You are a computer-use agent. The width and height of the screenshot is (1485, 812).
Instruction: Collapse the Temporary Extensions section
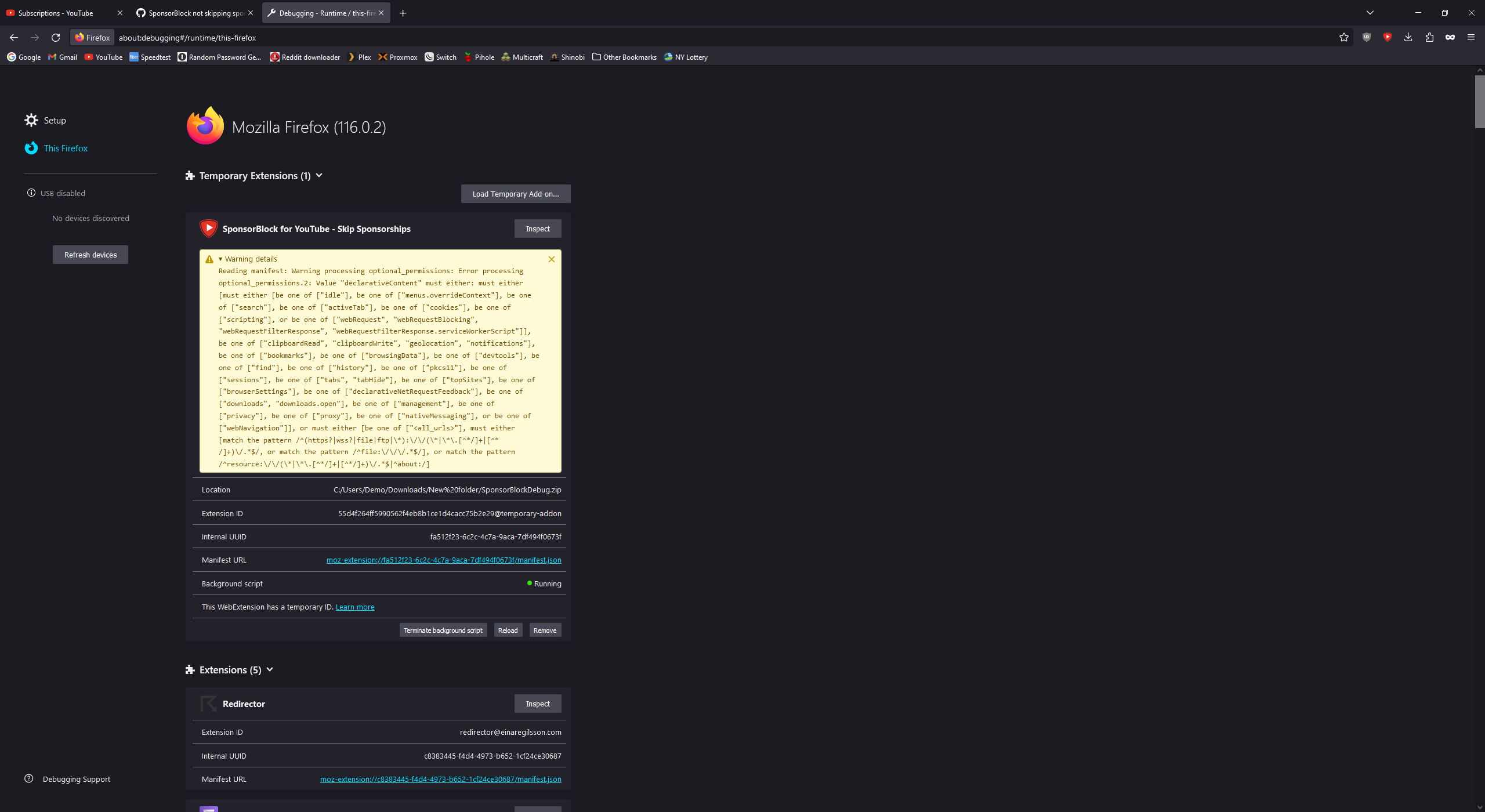pyautogui.click(x=319, y=175)
